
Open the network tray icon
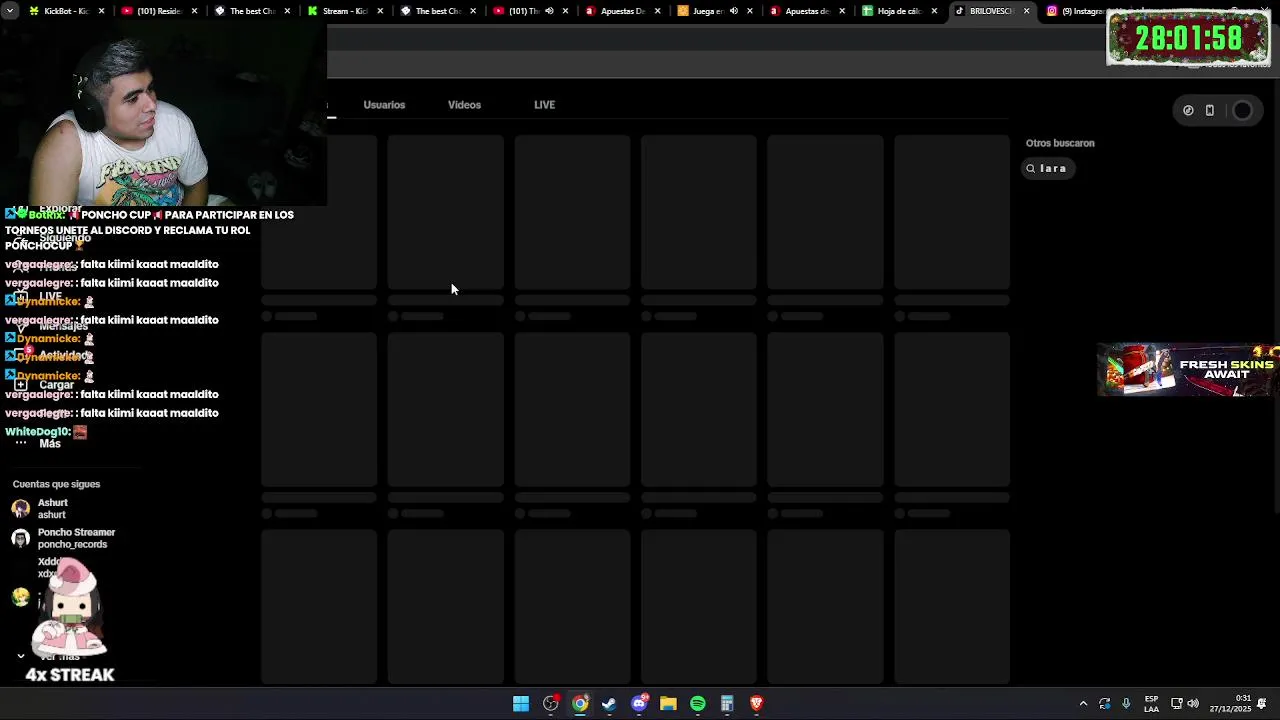click(x=1177, y=704)
